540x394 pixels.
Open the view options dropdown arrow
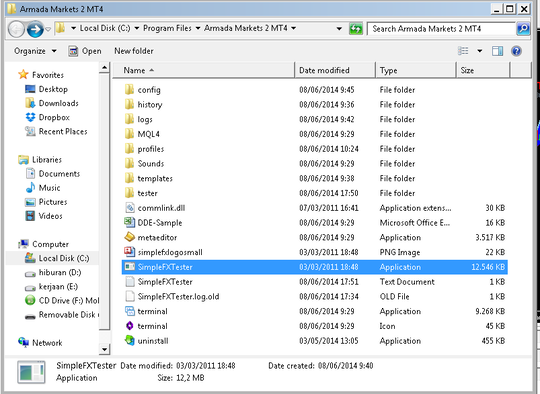[479, 51]
